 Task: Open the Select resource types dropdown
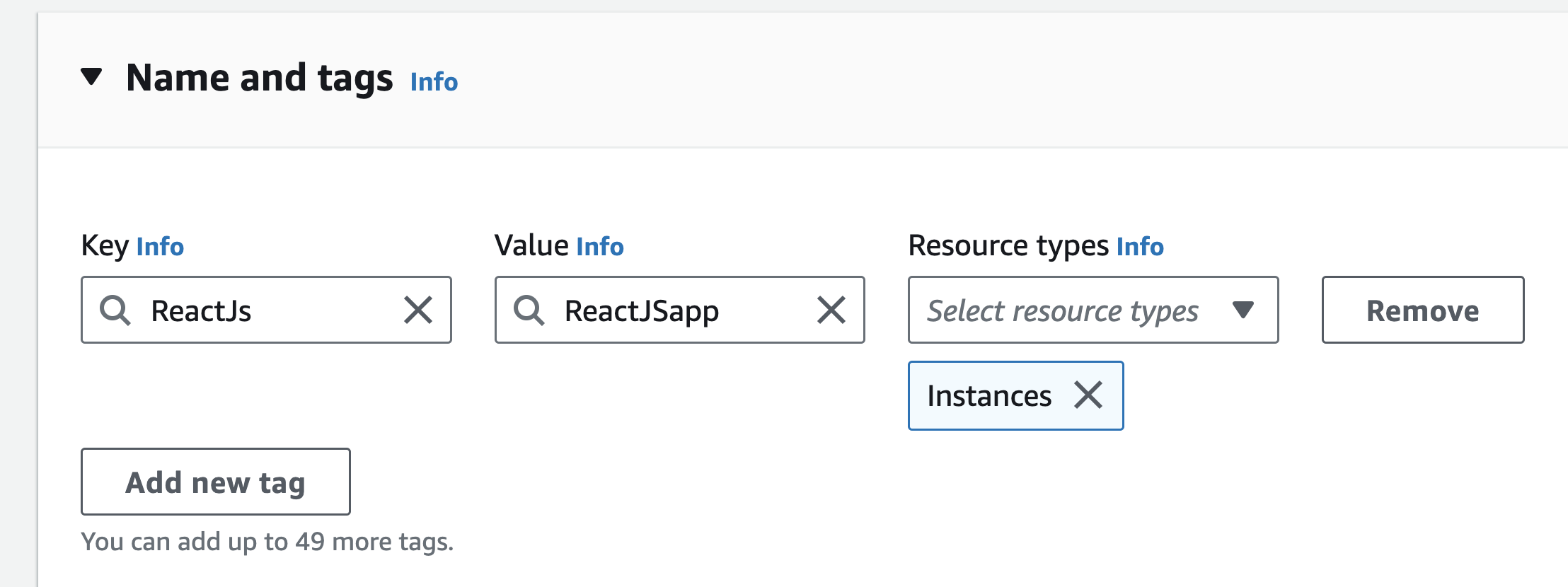(1093, 310)
